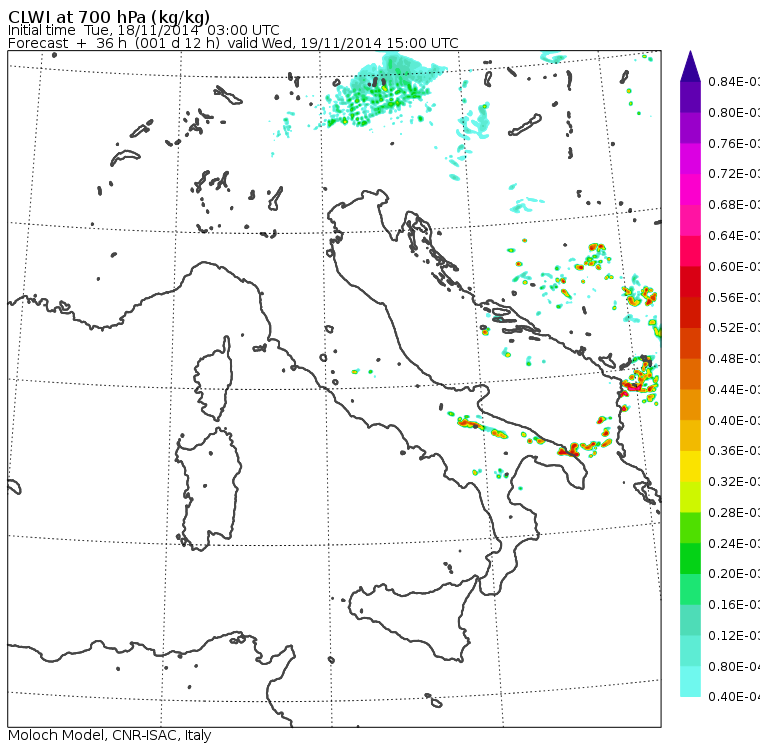Click the 0.80E-04 colorbar label
Screen dimensions: 760x749
point(734,667)
